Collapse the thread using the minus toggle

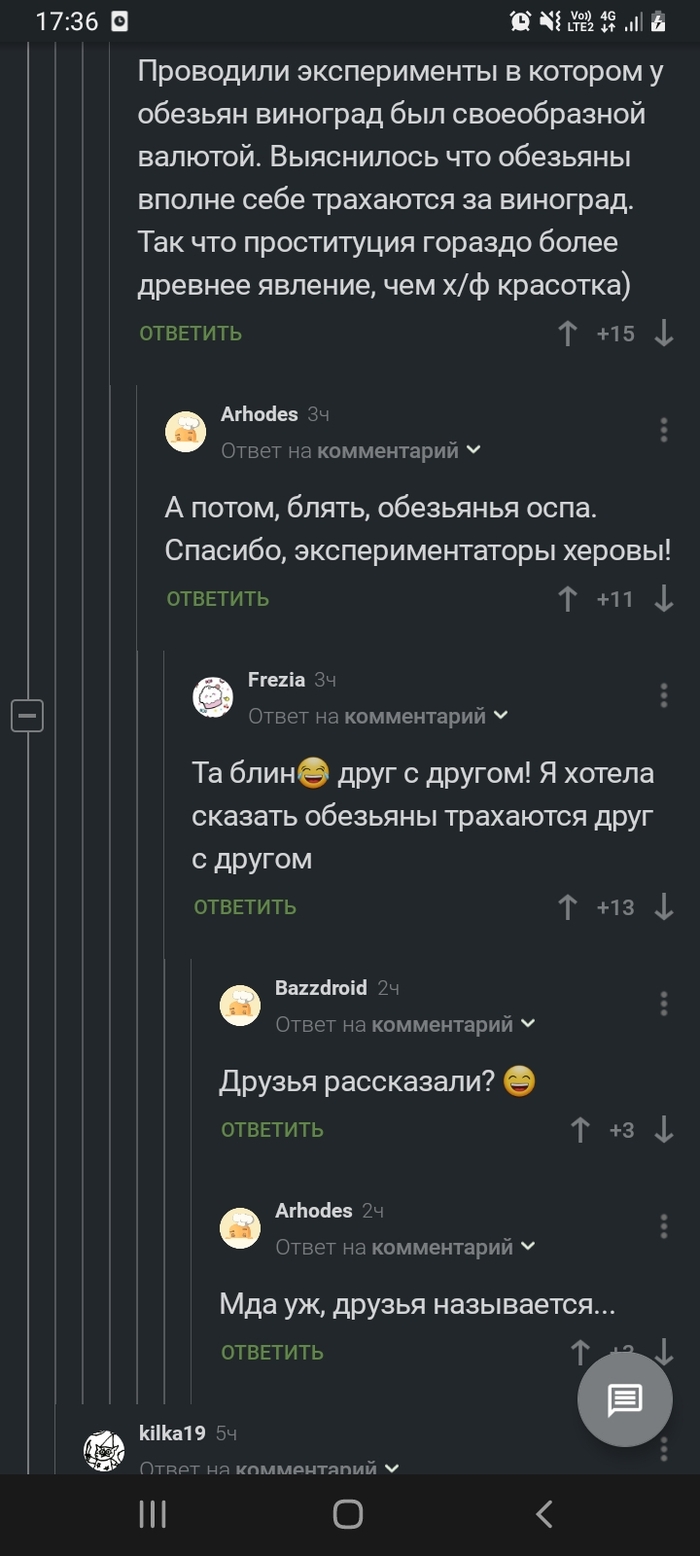[27, 715]
